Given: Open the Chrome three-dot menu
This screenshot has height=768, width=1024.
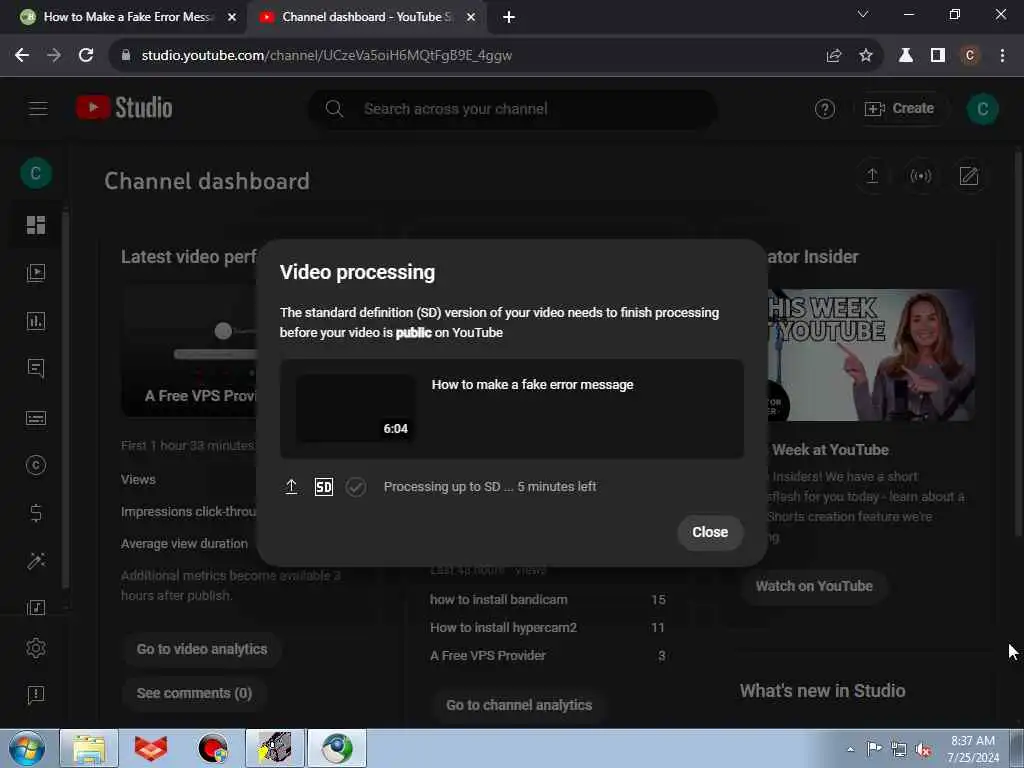Looking at the screenshot, I should 1002,56.
